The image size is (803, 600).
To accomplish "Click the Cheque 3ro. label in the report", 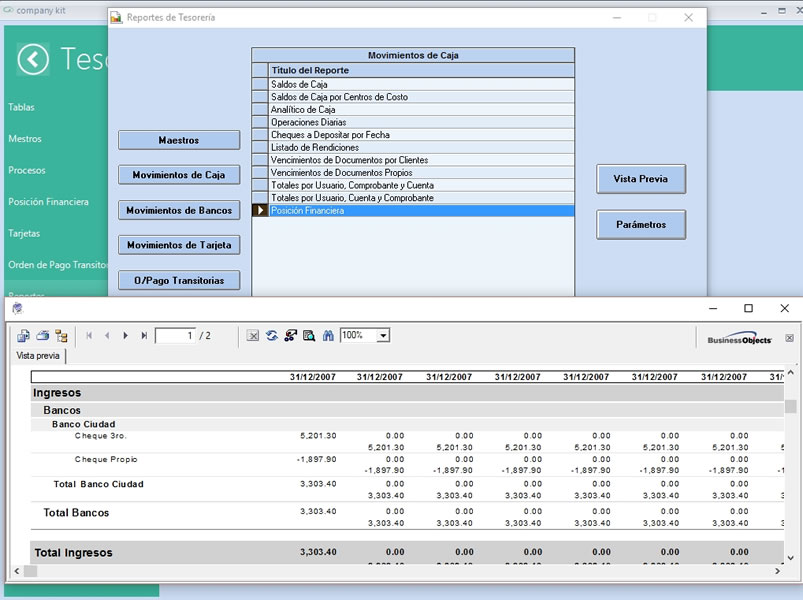I will coord(100,436).
